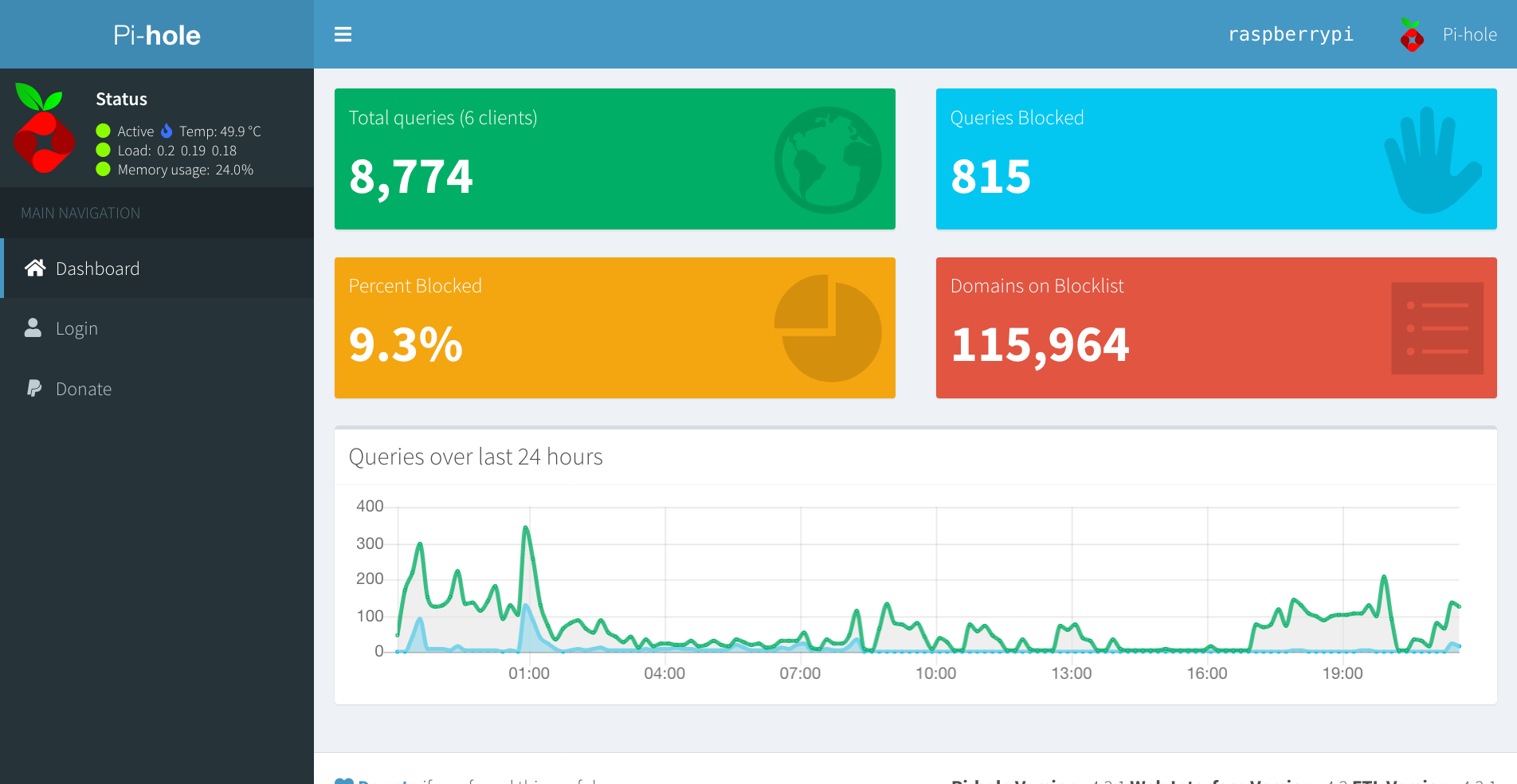Viewport: 1517px width, 784px height.
Task: Toggle the sidebar with the hamburger icon
Action: point(343,34)
